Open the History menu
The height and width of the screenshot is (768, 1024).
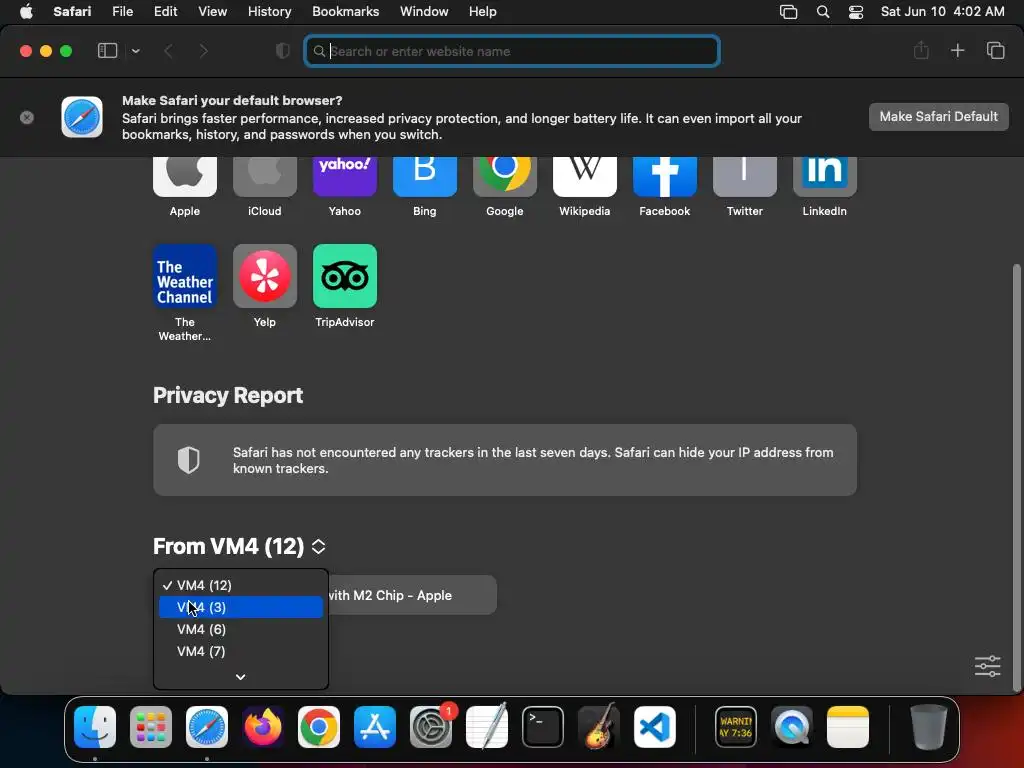[269, 12]
